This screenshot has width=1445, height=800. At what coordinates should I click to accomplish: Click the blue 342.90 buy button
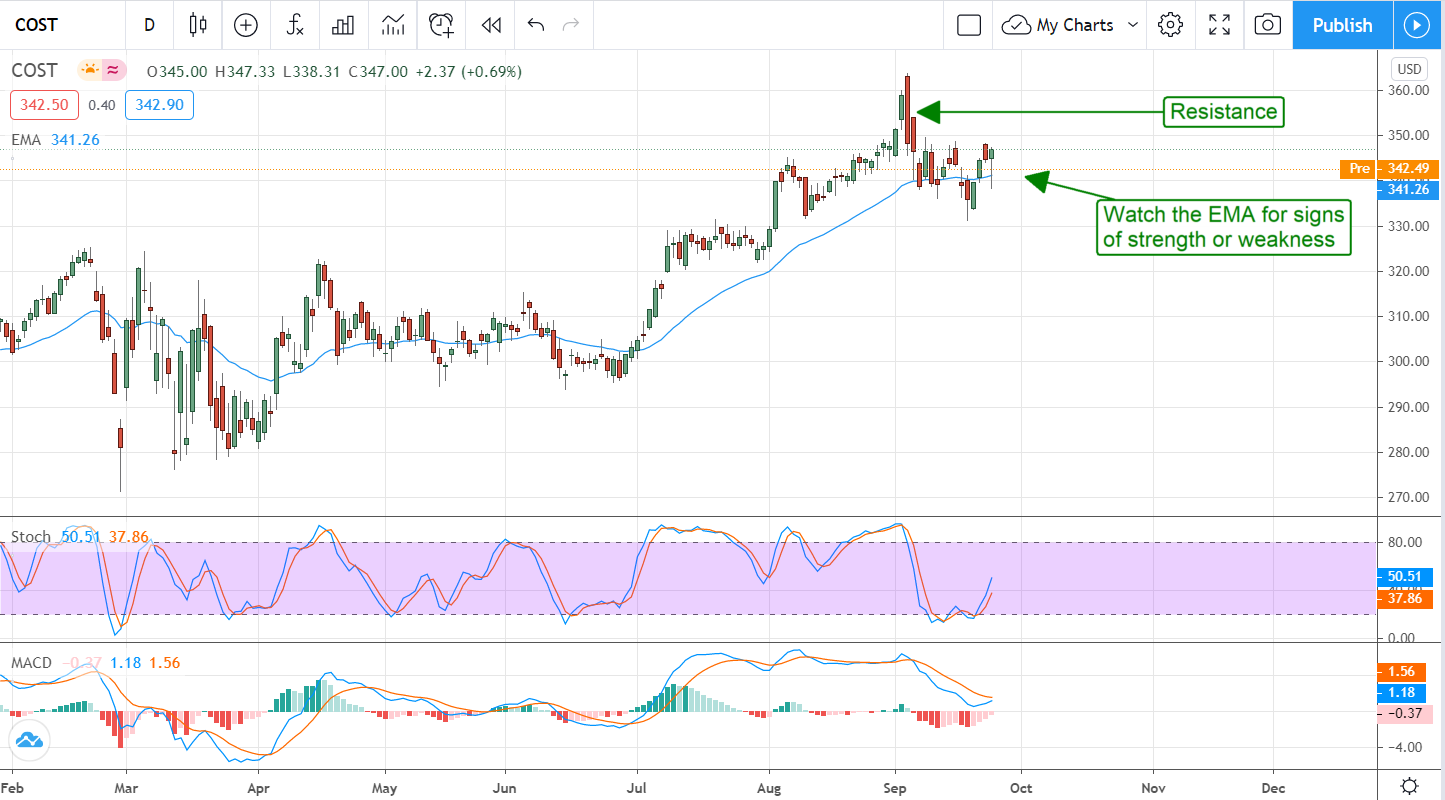click(159, 105)
